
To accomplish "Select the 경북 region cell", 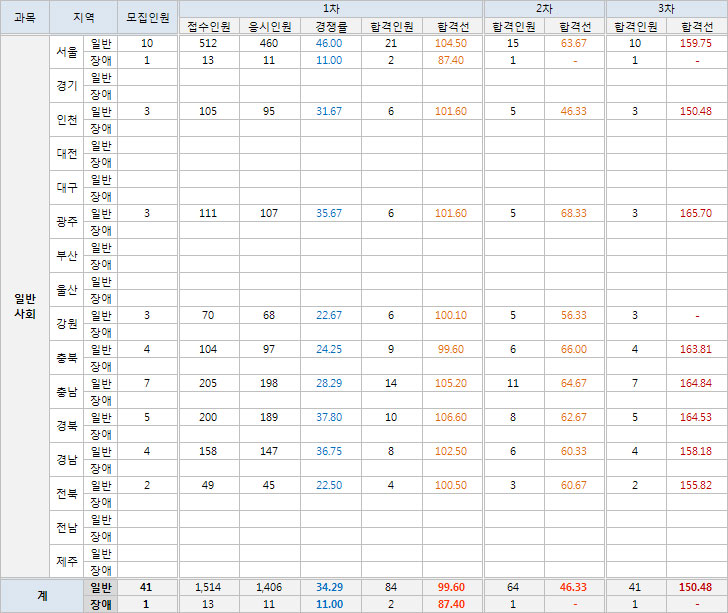I will [67, 425].
